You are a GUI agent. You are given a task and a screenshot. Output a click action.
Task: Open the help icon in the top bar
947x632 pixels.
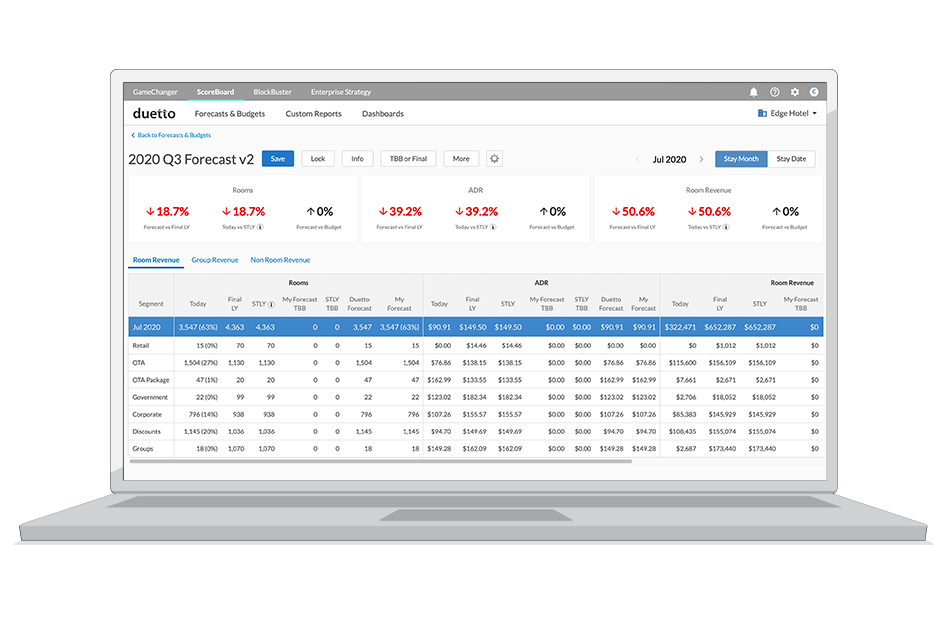(773, 91)
